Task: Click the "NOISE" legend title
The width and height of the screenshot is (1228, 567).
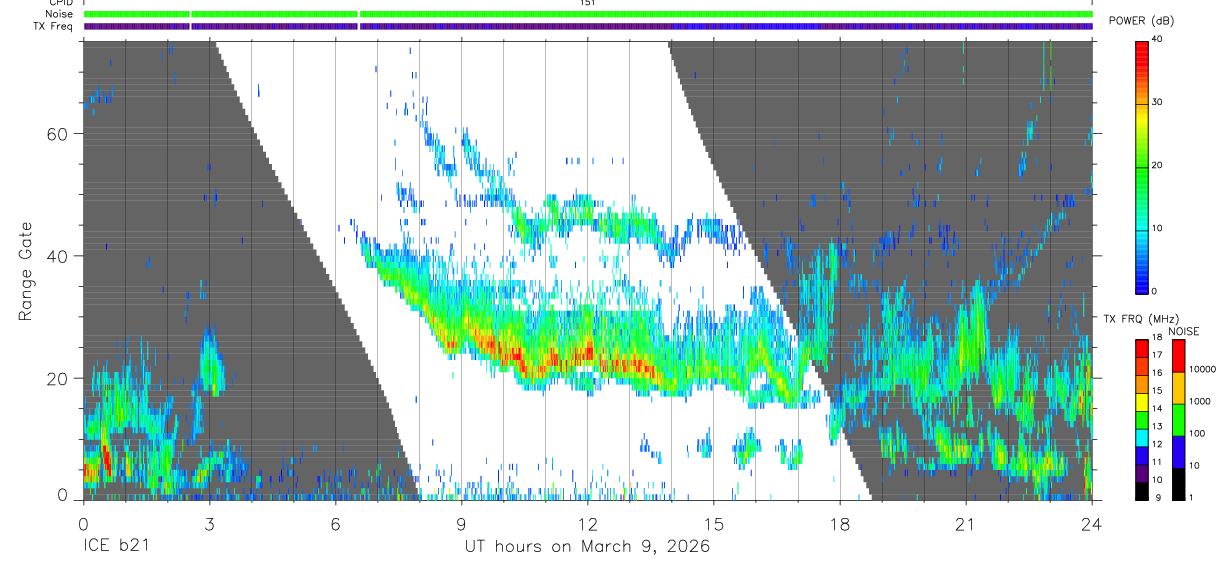Action: 1183,331
